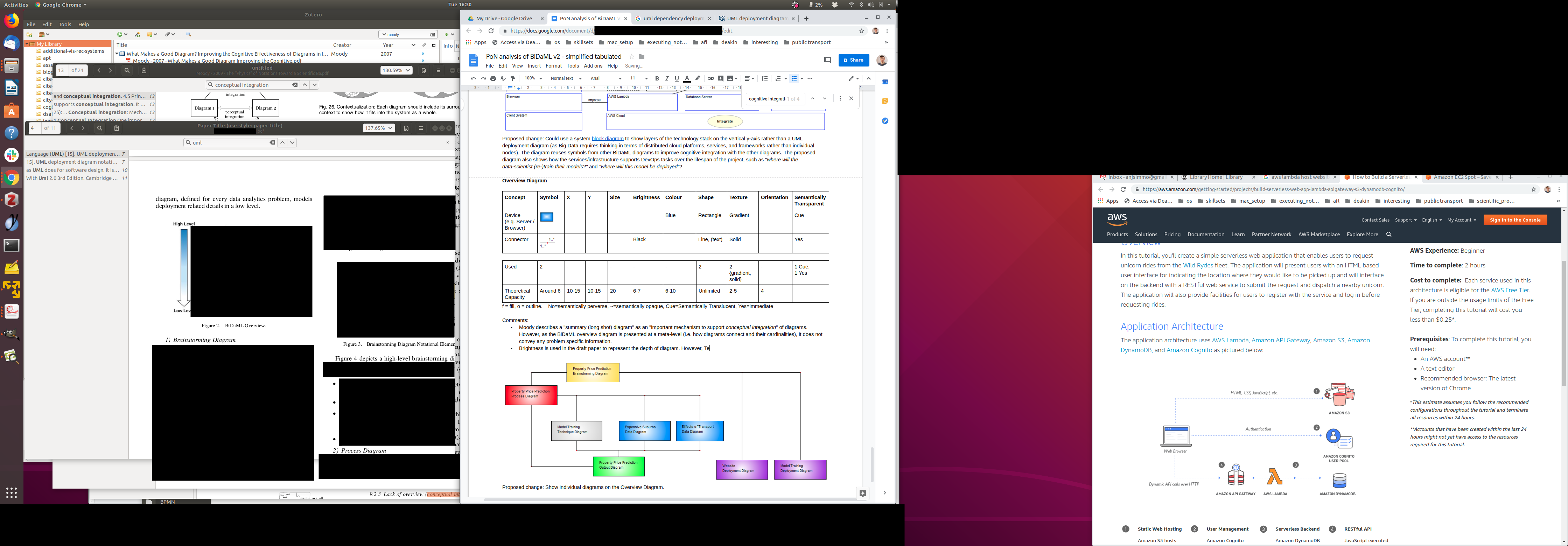Click the highlight color marker icon in Docs
1568x546 pixels.
coord(698,78)
